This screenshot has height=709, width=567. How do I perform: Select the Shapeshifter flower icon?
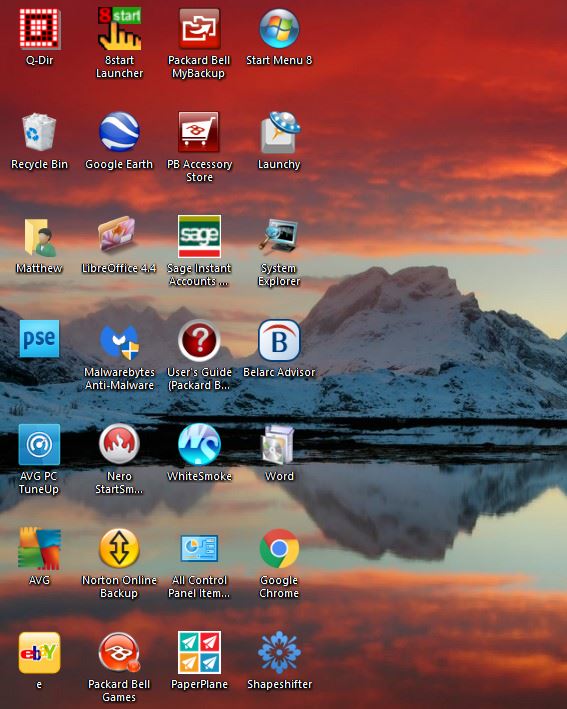279,652
